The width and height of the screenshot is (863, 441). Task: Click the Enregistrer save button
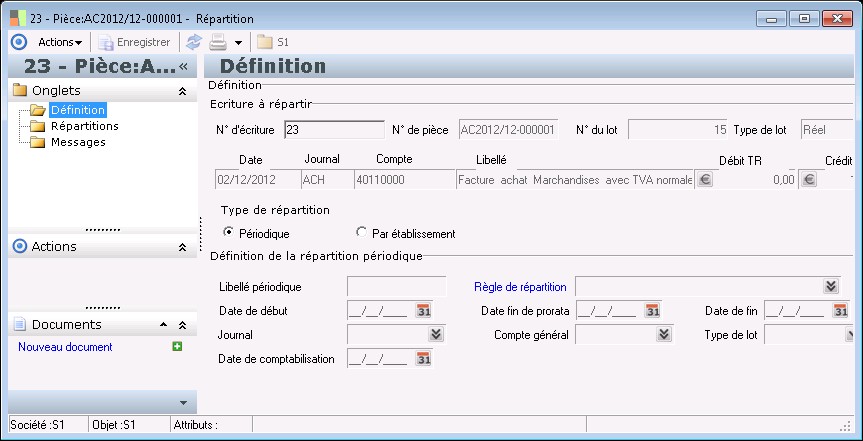click(134, 42)
